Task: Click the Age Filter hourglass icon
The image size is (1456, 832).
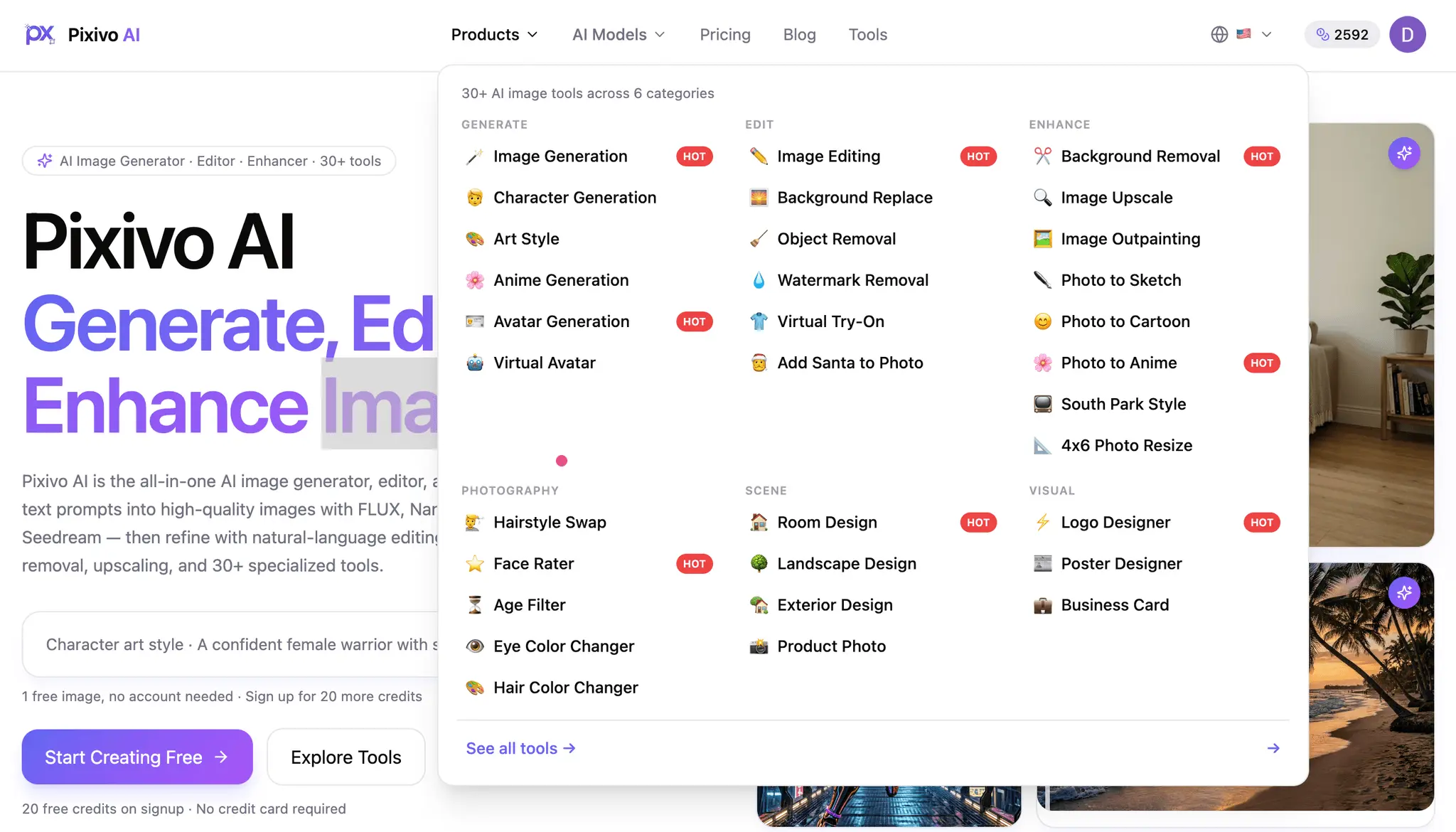Action: 474,605
